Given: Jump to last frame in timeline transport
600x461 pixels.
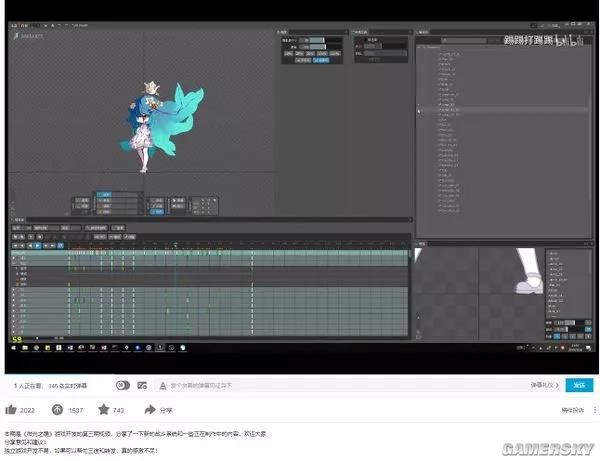Looking at the screenshot, I should pos(53,245).
